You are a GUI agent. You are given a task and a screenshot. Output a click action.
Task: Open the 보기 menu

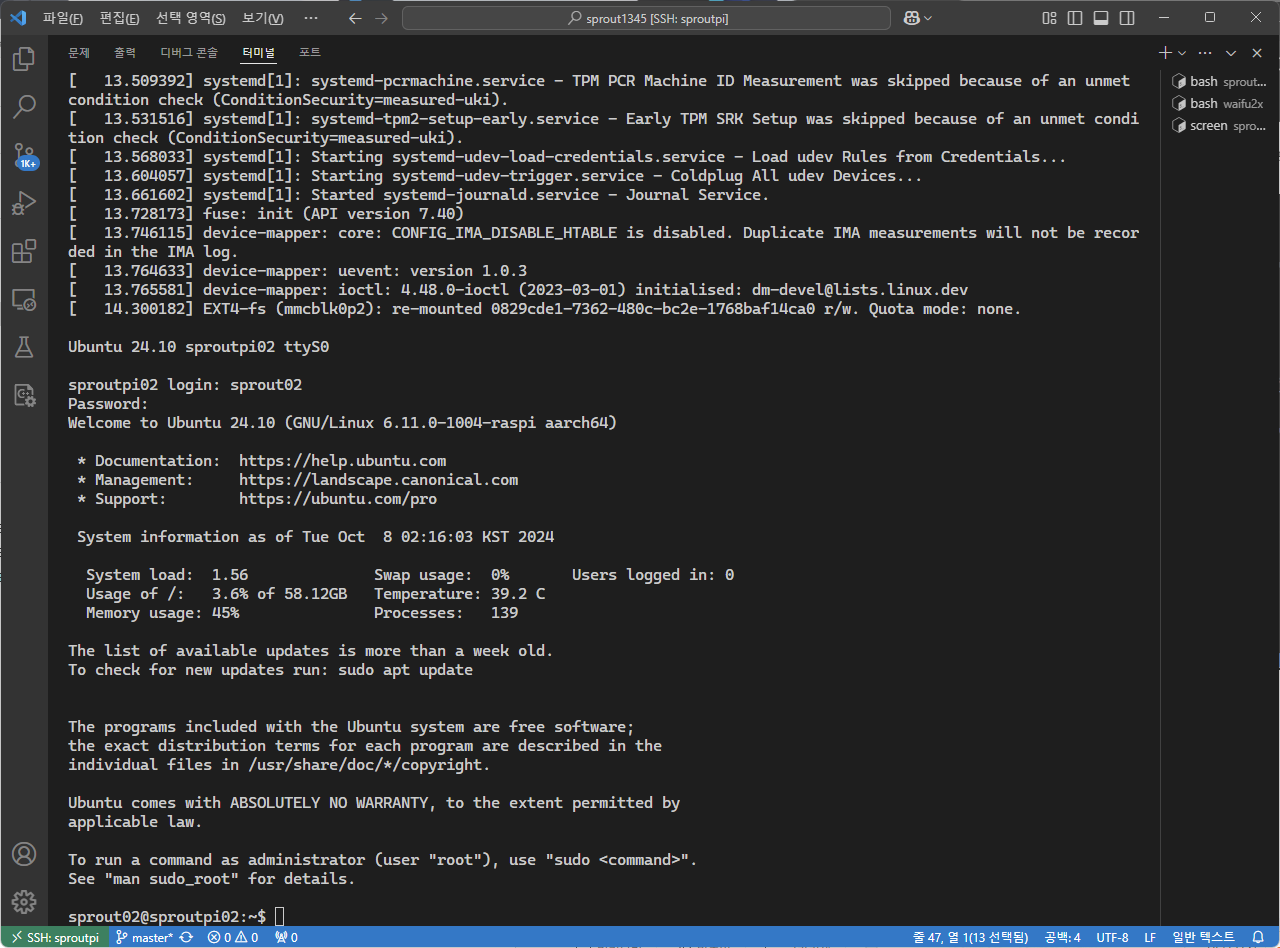263,18
